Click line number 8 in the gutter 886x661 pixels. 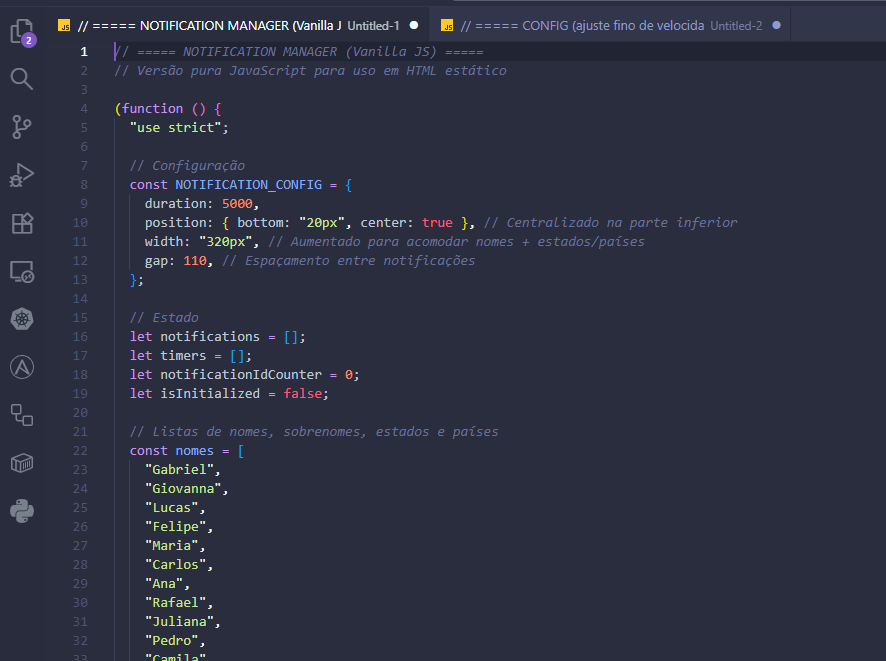point(84,185)
